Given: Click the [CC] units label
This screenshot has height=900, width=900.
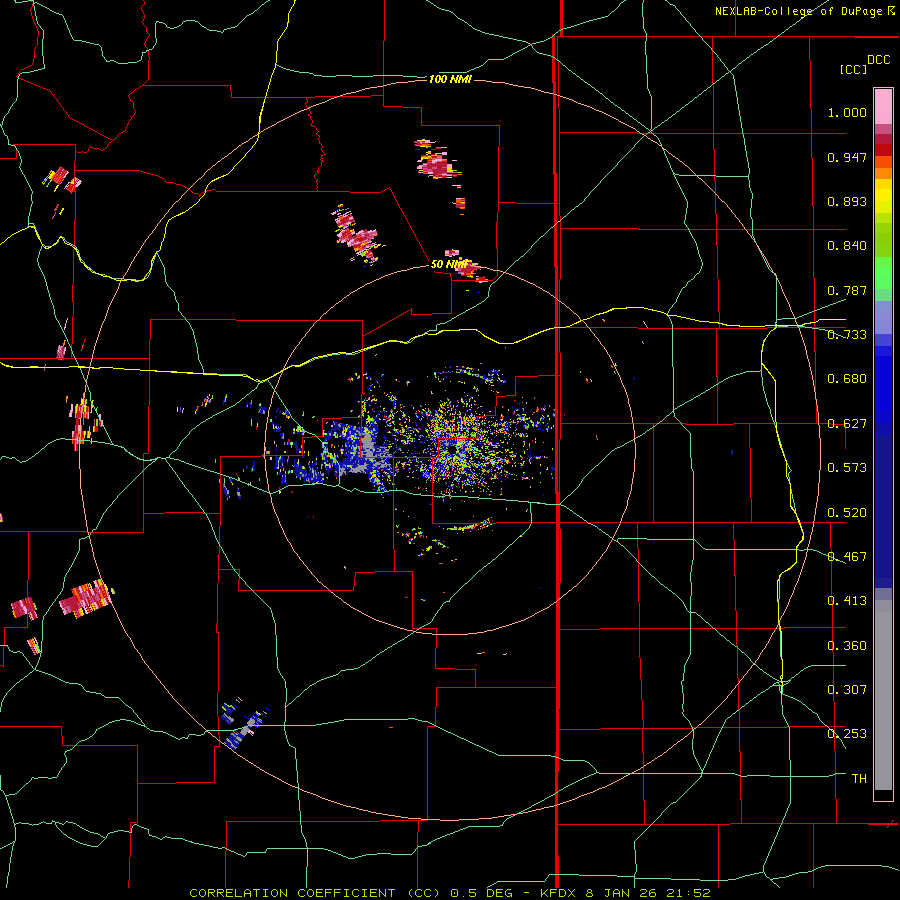Looking at the screenshot, I should tap(853, 69).
